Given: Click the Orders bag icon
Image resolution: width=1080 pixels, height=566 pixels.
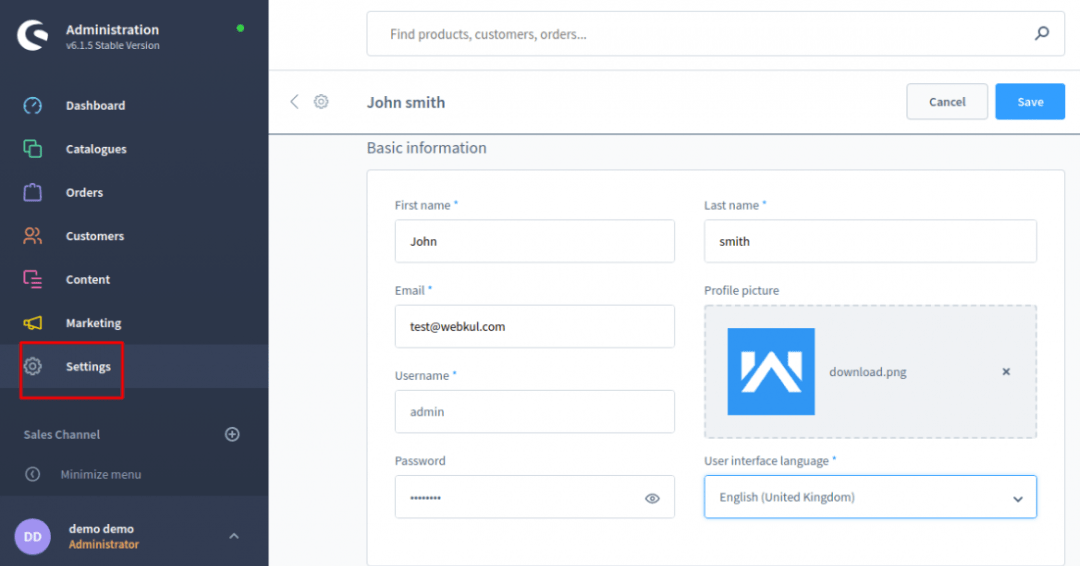Looking at the screenshot, I should 32,192.
